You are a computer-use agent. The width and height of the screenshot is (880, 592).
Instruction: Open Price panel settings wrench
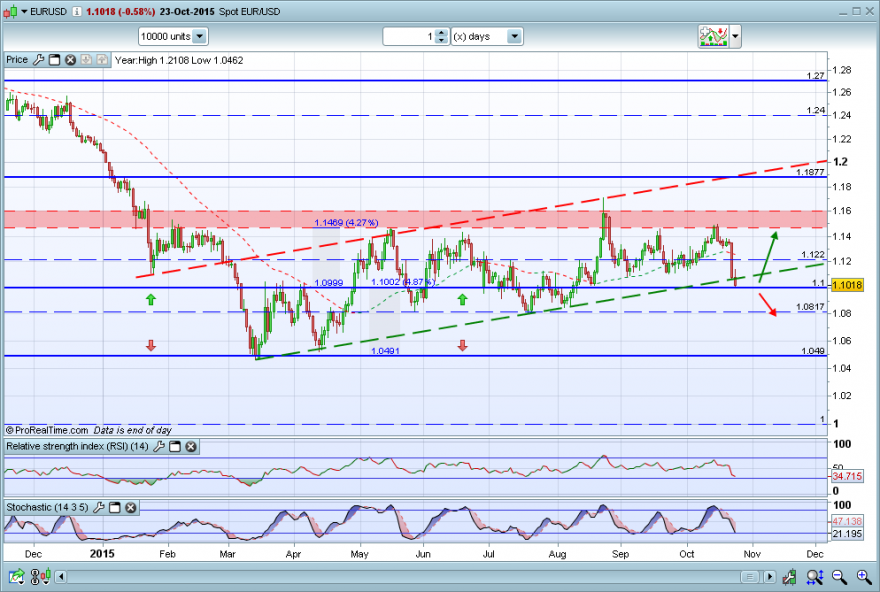pyautogui.click(x=38, y=59)
